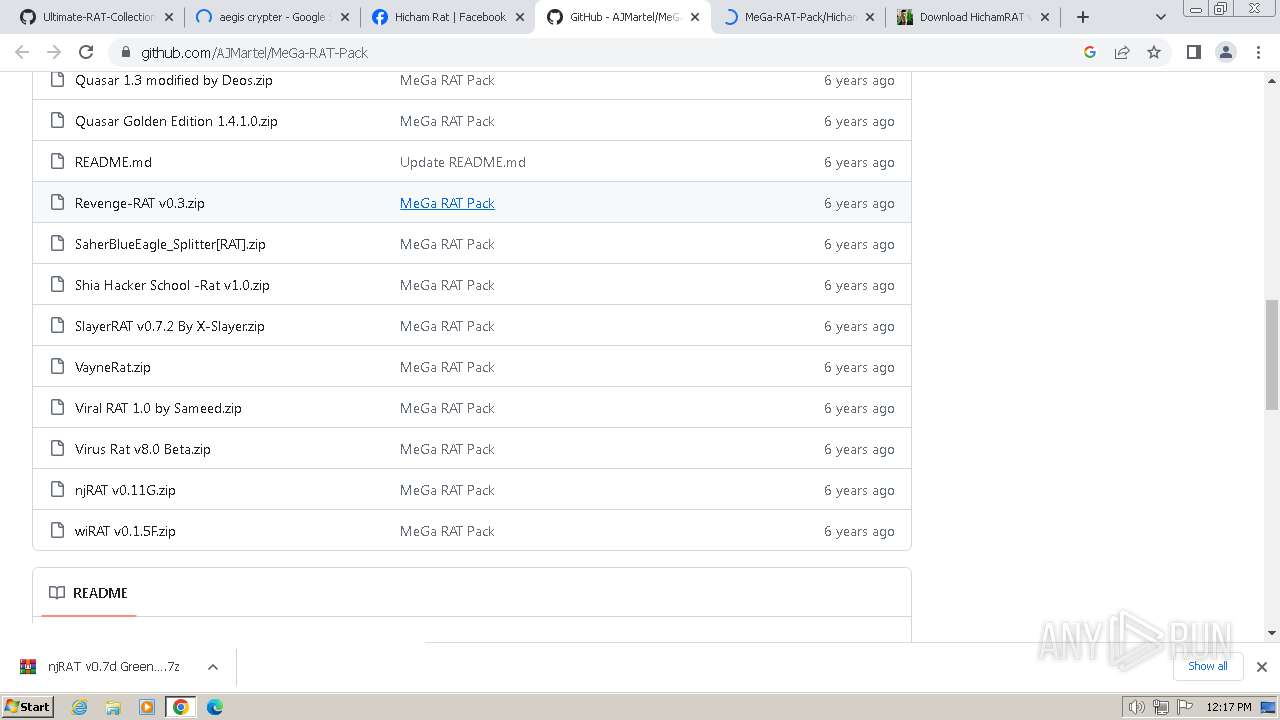Image resolution: width=1280 pixels, height=720 pixels.
Task: Open Shia Hacker School -Rat v1.0.zip
Action: click(172, 285)
